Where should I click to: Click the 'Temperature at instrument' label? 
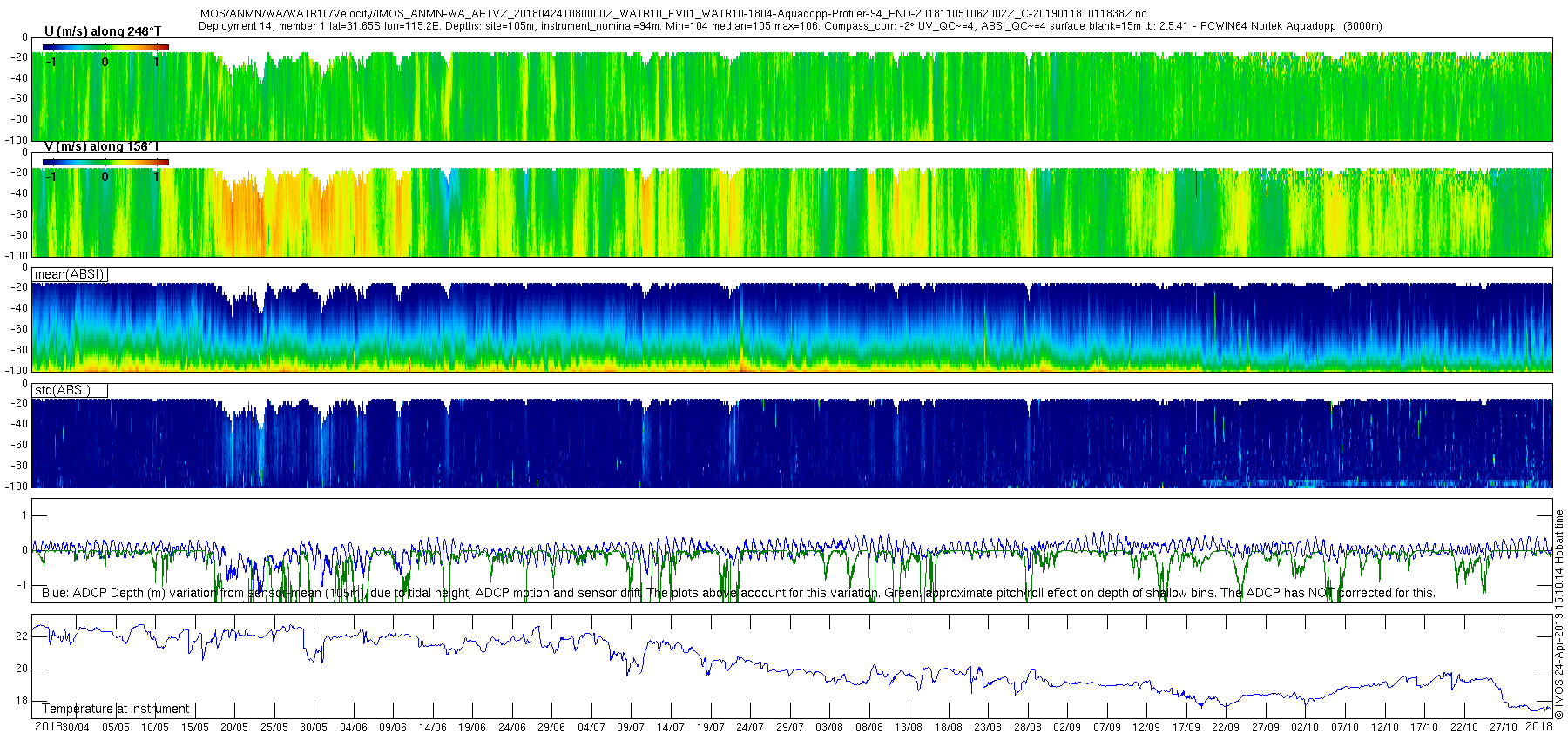pyautogui.click(x=116, y=709)
